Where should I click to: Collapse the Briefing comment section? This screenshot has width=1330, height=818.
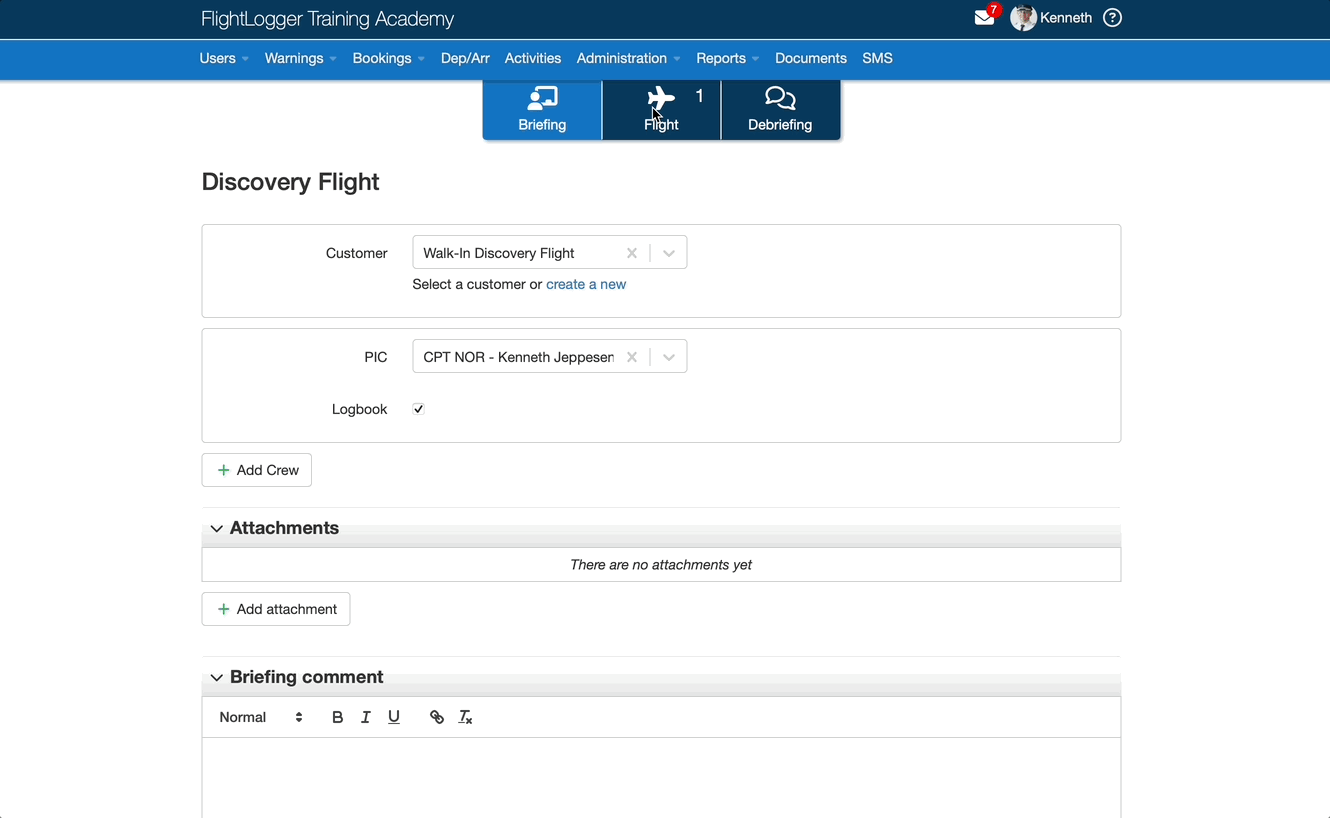216,677
